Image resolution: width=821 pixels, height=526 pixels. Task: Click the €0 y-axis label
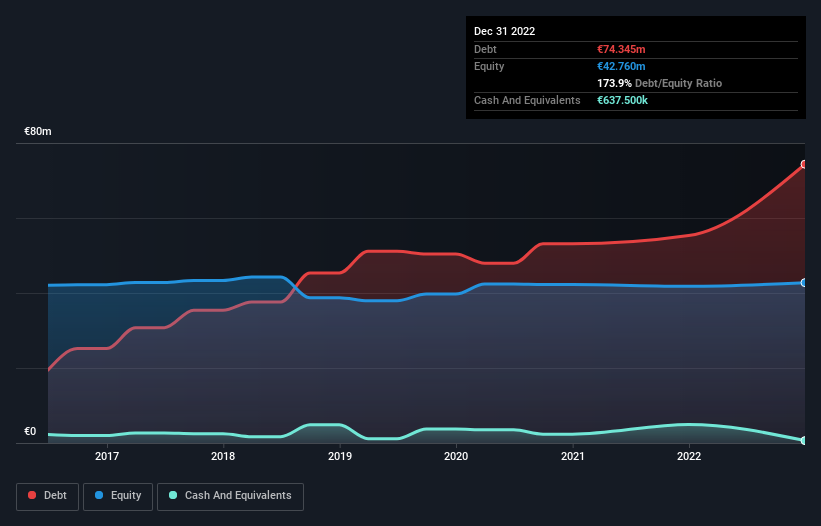tap(30, 431)
